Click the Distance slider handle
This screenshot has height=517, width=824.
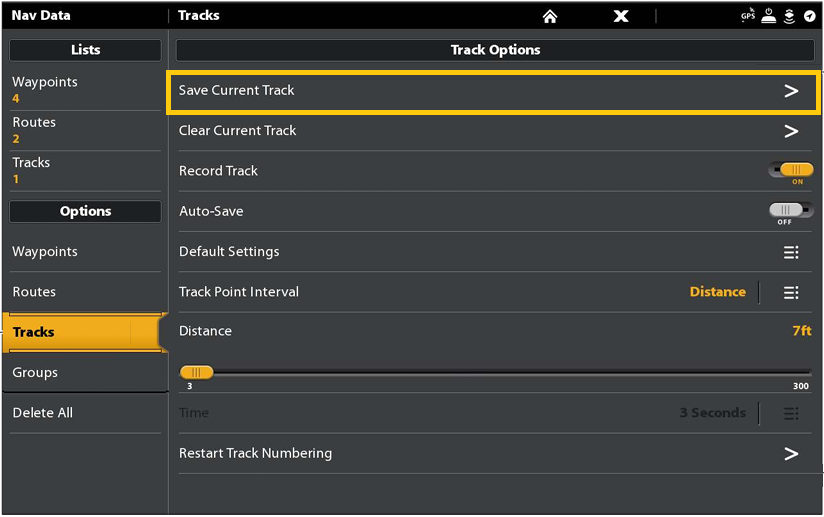click(196, 372)
